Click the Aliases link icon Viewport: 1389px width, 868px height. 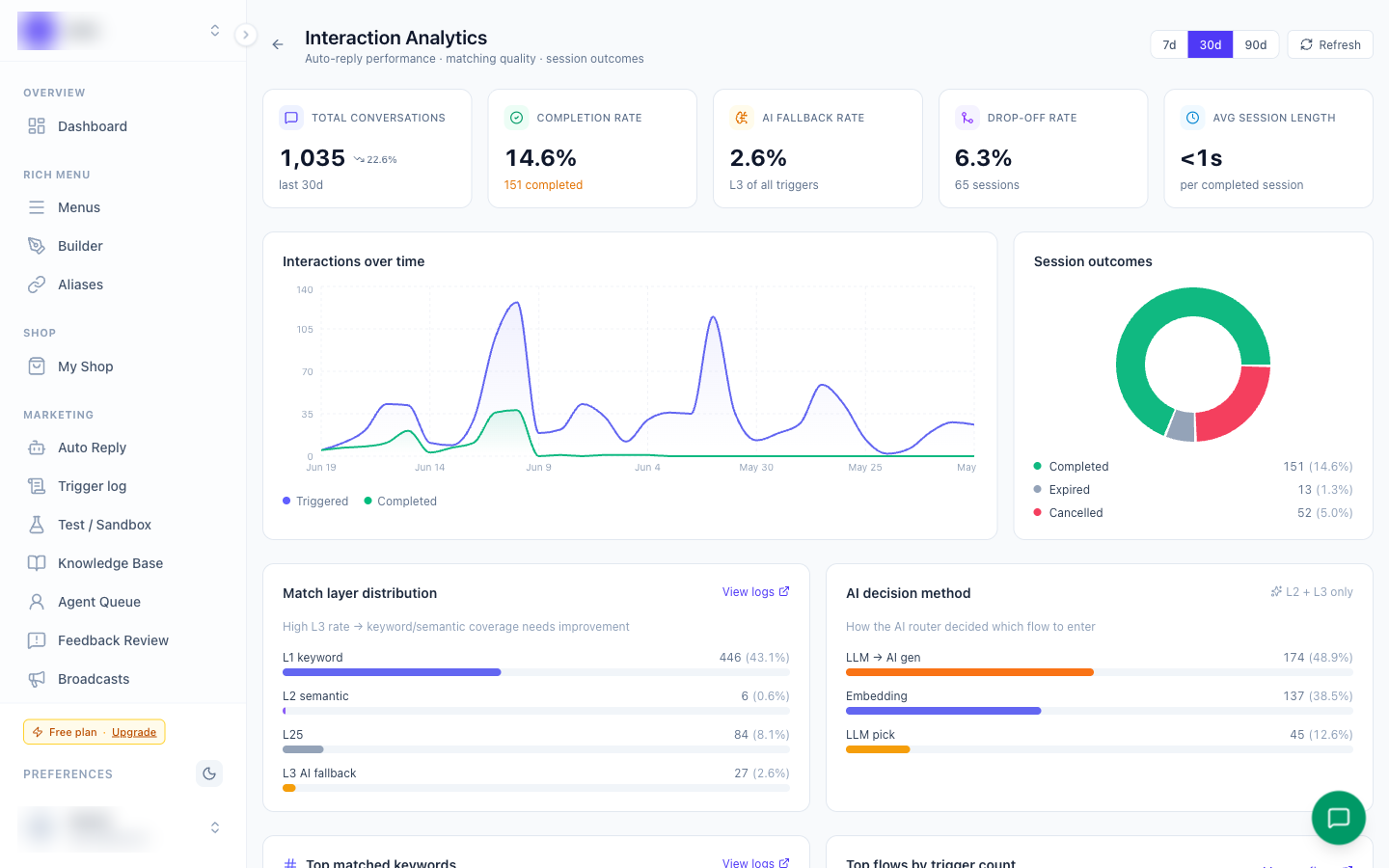click(x=37, y=285)
